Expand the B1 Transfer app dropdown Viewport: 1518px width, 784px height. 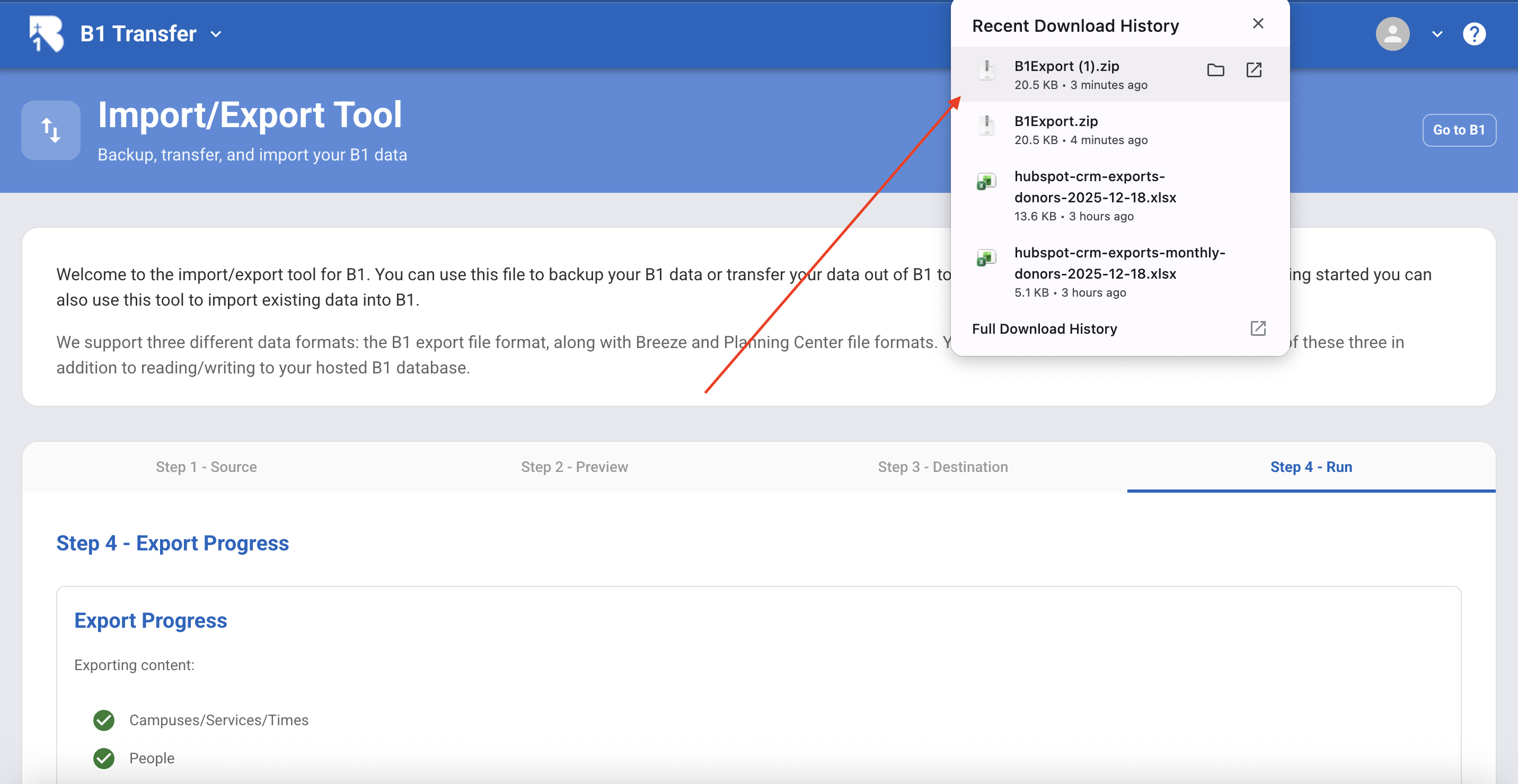click(x=216, y=34)
